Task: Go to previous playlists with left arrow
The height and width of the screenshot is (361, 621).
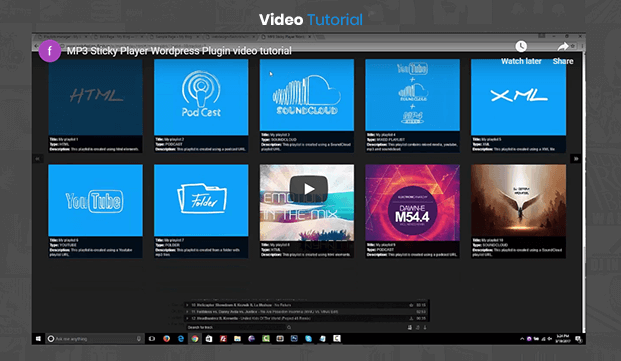Action: coord(38,159)
